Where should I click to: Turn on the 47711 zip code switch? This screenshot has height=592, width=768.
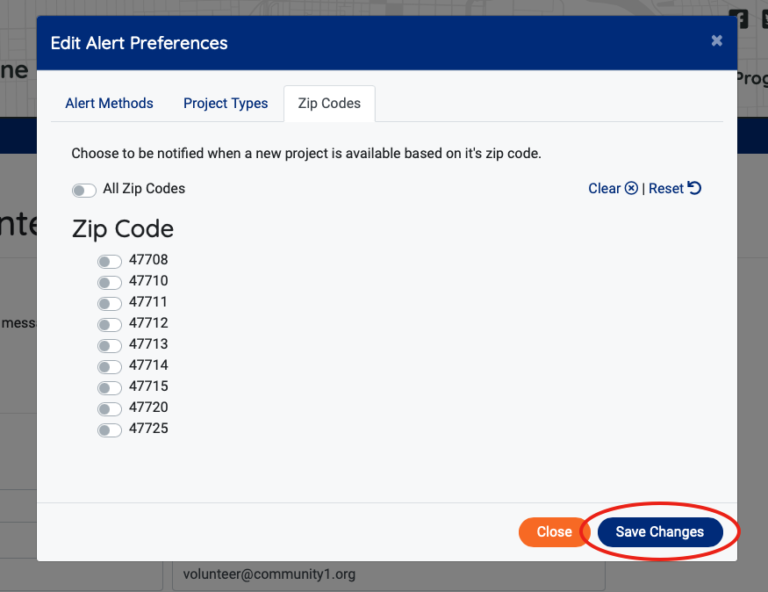pos(109,303)
